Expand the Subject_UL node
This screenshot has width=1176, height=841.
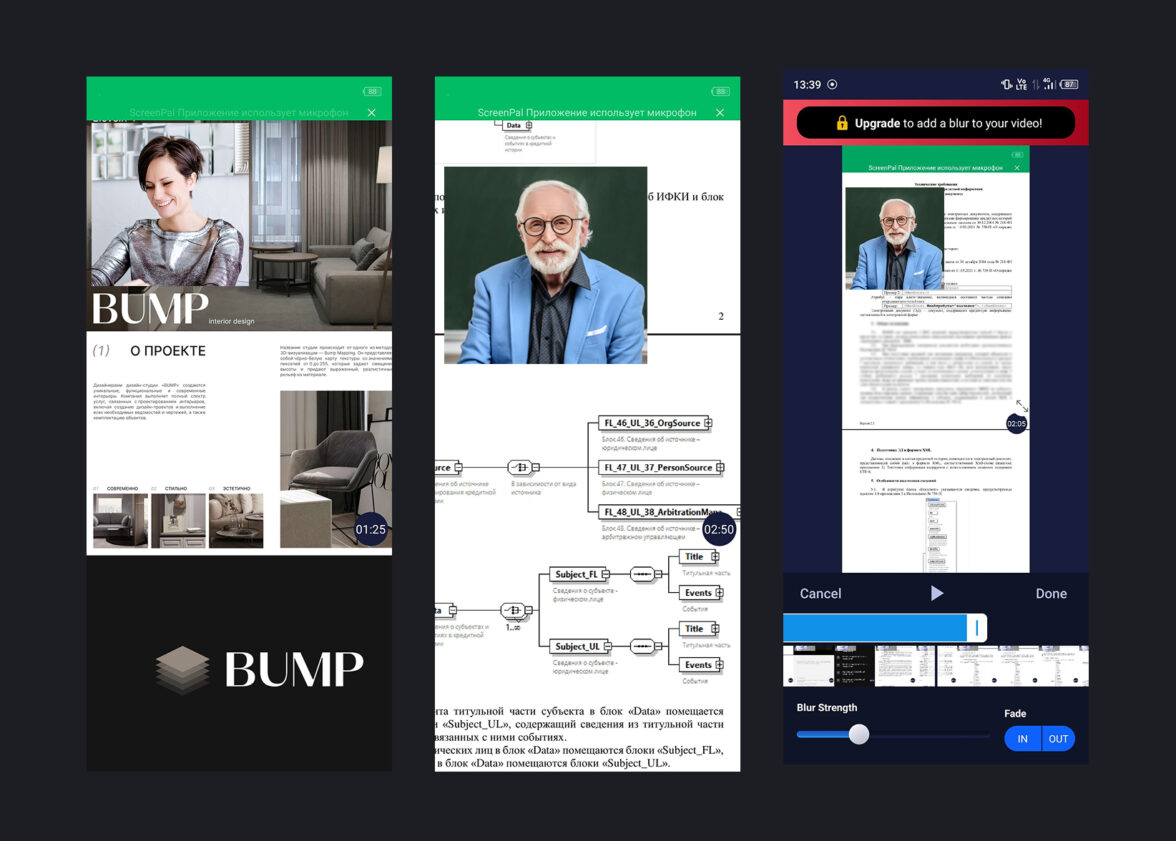[608, 647]
